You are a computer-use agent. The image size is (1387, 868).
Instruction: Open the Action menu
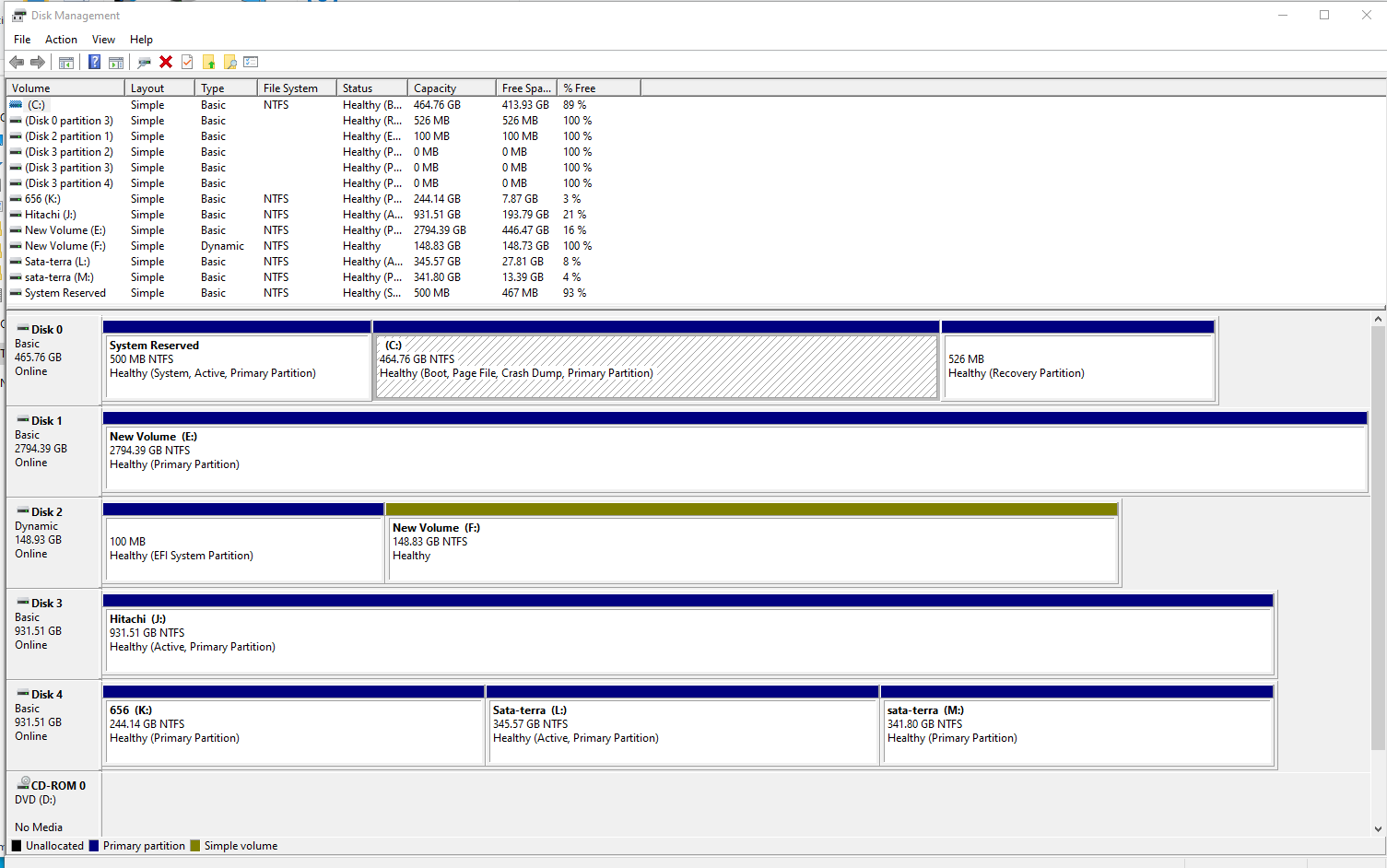(61, 40)
